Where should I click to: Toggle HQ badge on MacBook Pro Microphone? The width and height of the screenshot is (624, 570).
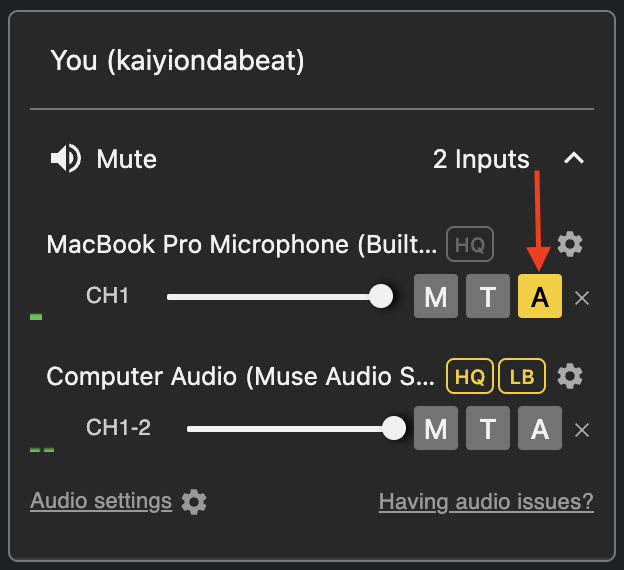[x=470, y=244]
